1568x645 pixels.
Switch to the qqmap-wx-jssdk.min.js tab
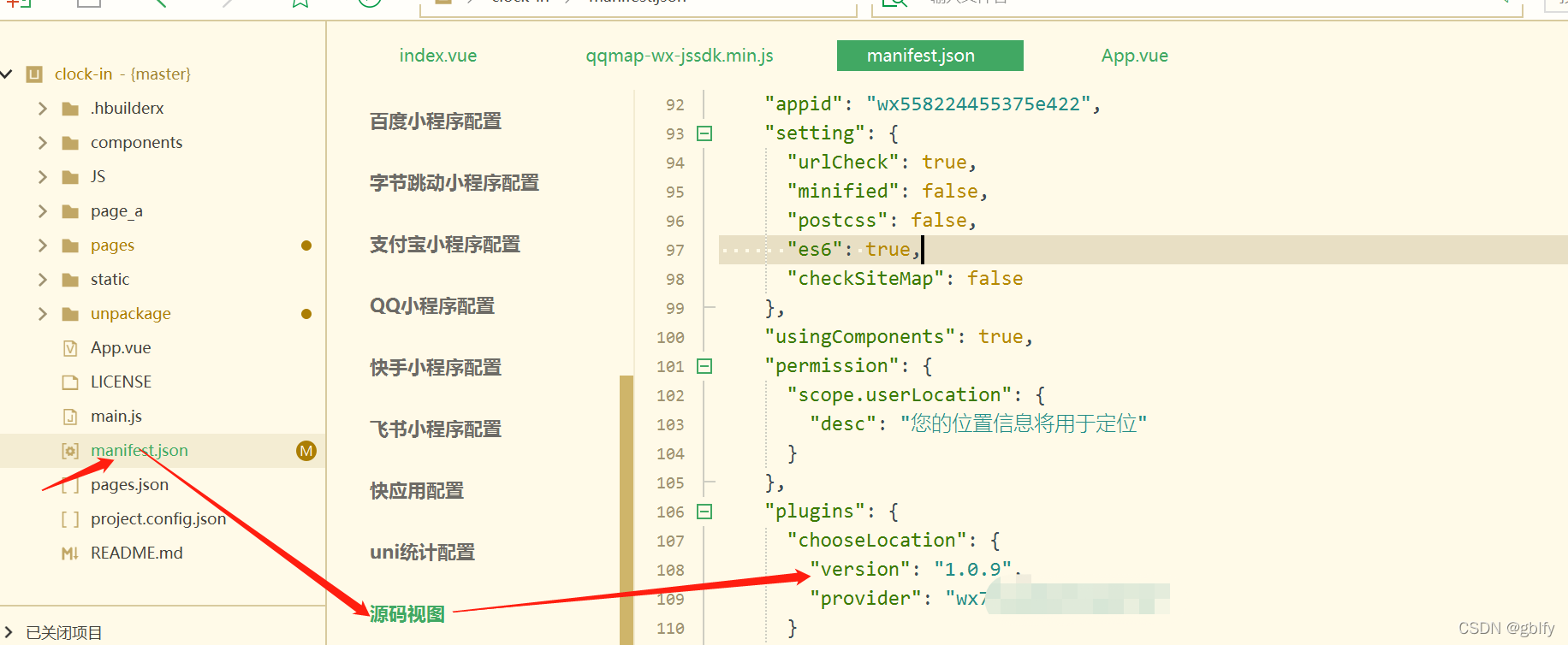point(680,56)
